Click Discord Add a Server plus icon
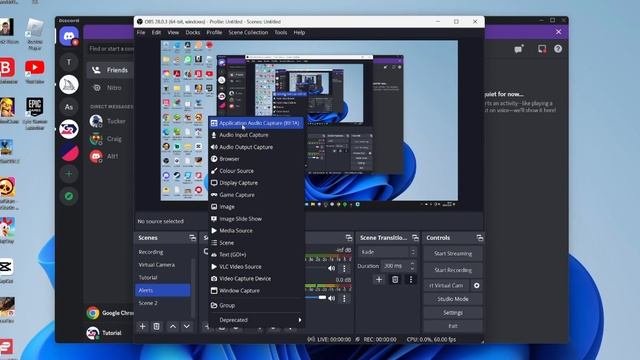 (69, 174)
